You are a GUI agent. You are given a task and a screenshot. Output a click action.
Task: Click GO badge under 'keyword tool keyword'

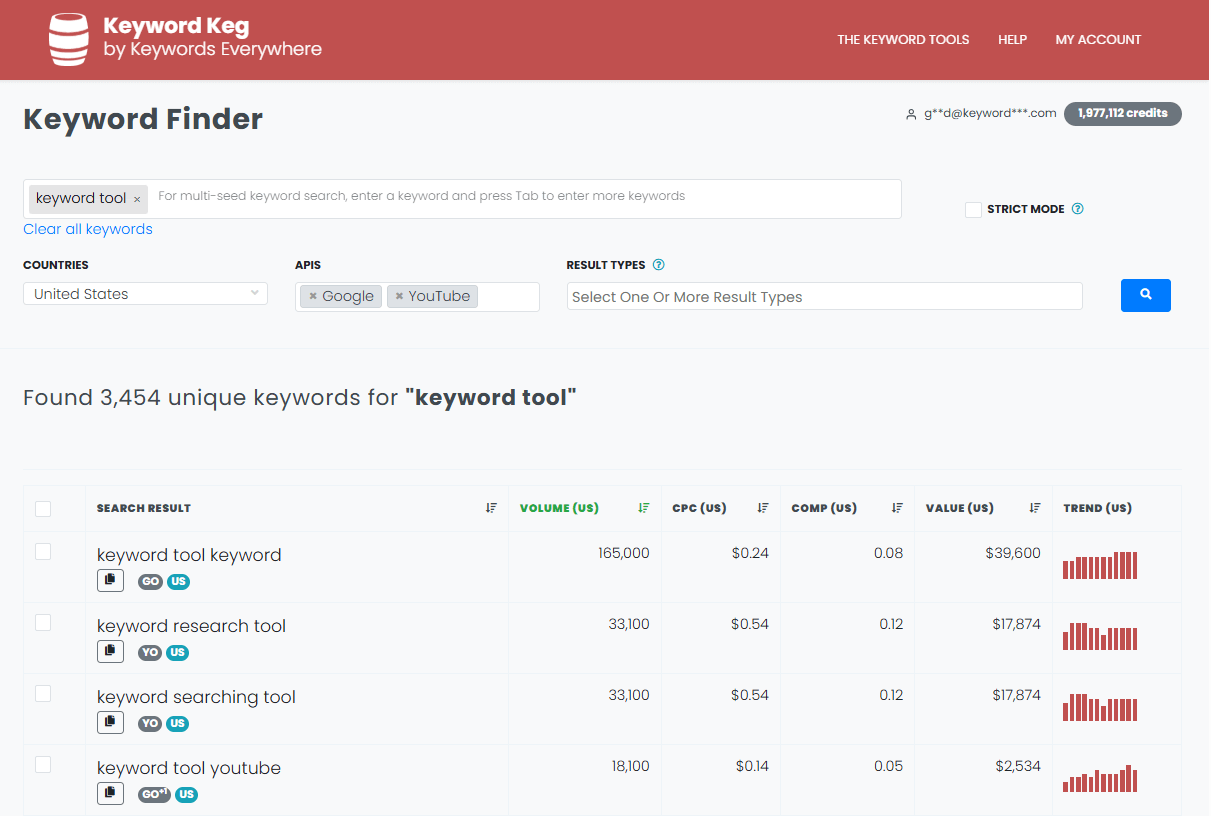150,581
